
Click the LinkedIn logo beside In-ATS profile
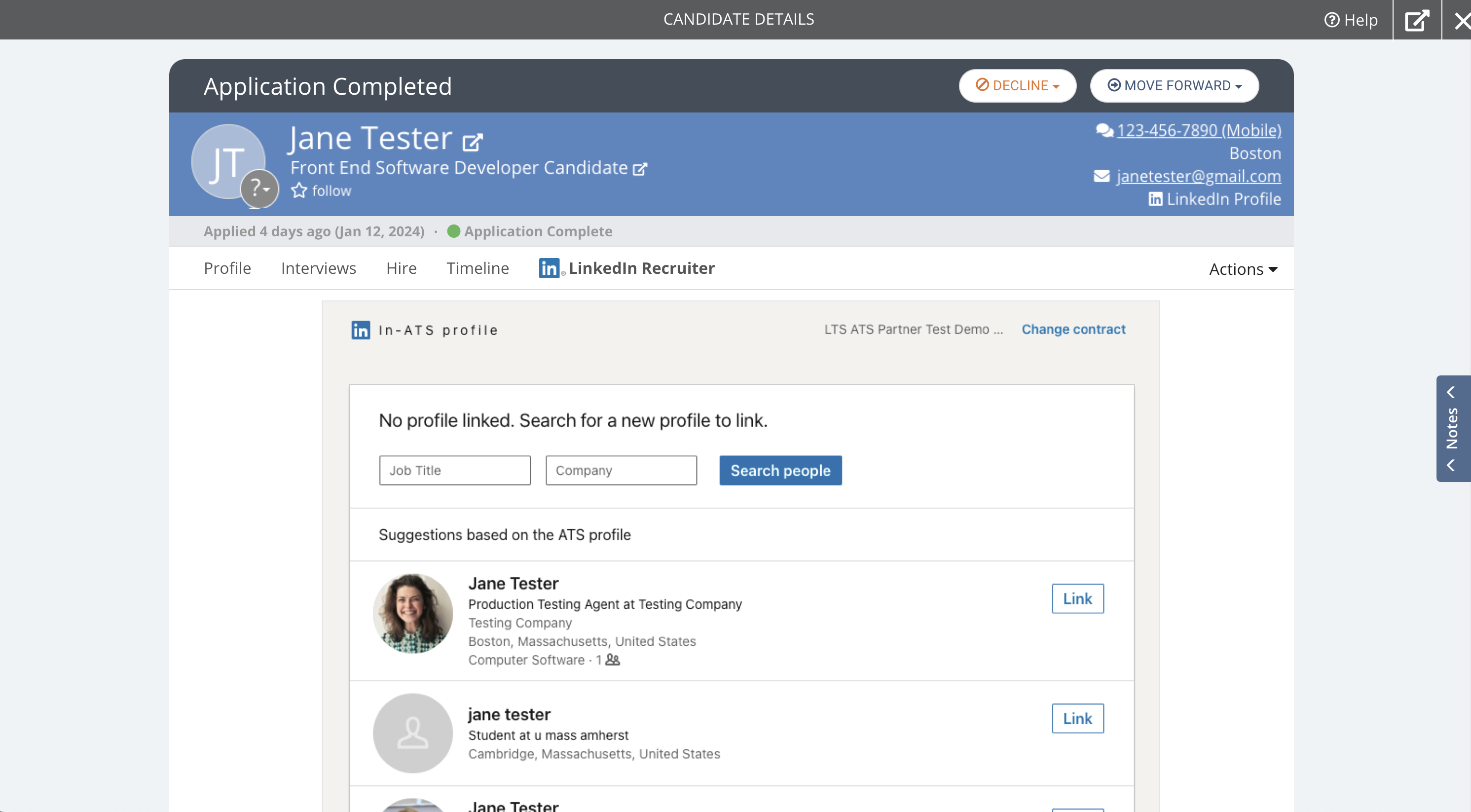tap(360, 330)
